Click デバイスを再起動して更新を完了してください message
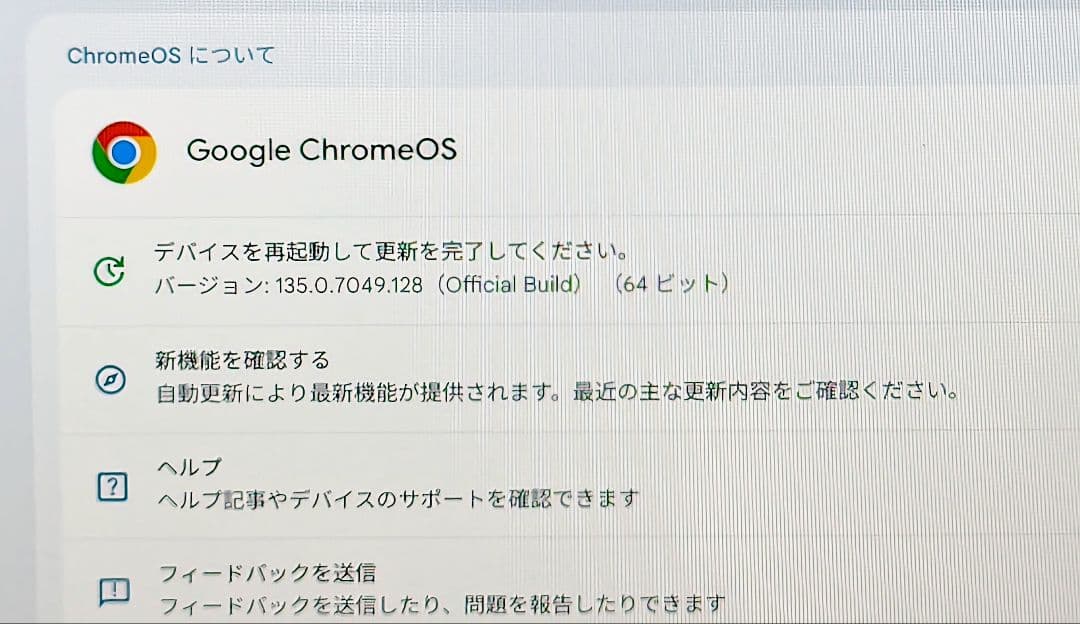1080x624 pixels. [x=388, y=250]
